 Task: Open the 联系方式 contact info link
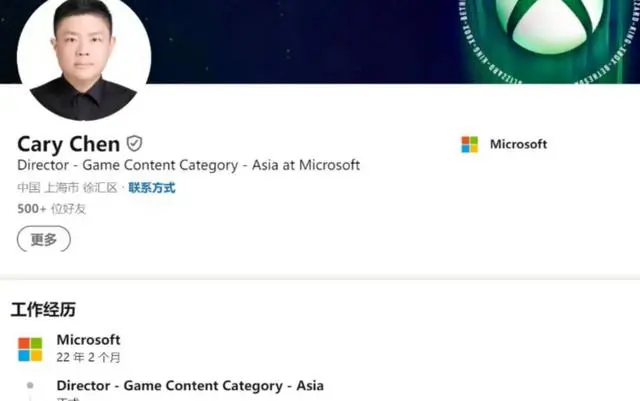click(152, 188)
